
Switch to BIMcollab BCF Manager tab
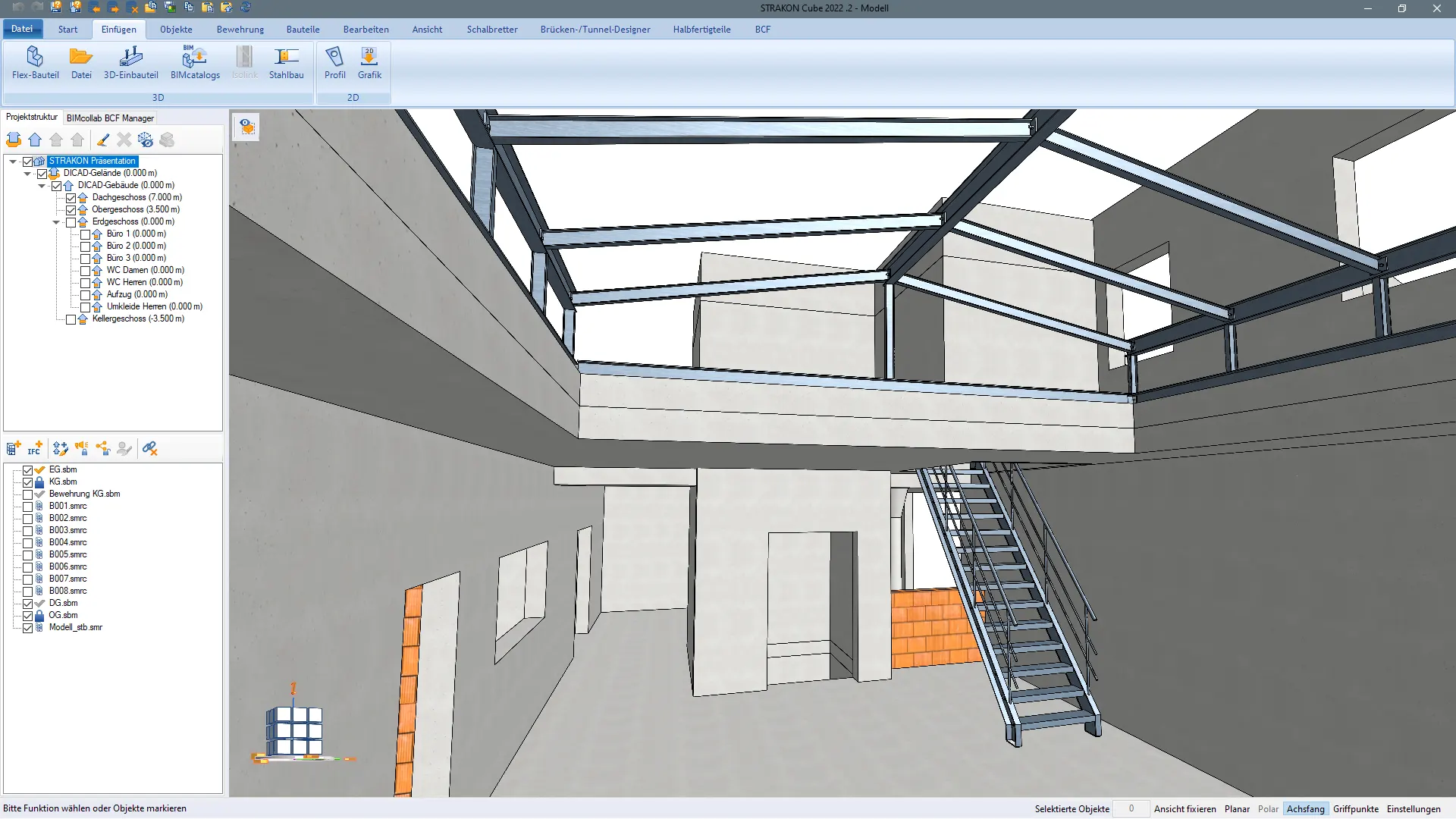110,118
